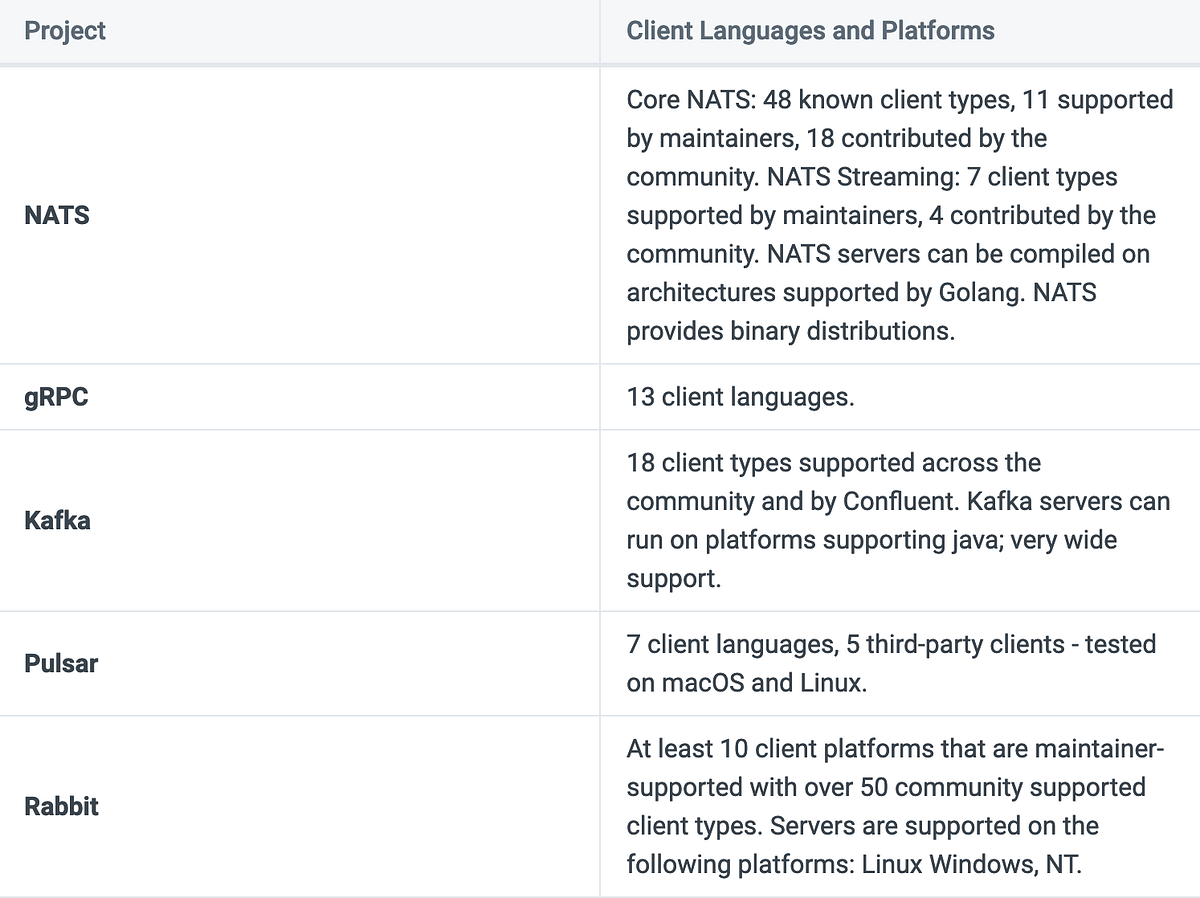The width and height of the screenshot is (1200, 898).
Task: Click the text '13 client languages'
Action: click(739, 396)
